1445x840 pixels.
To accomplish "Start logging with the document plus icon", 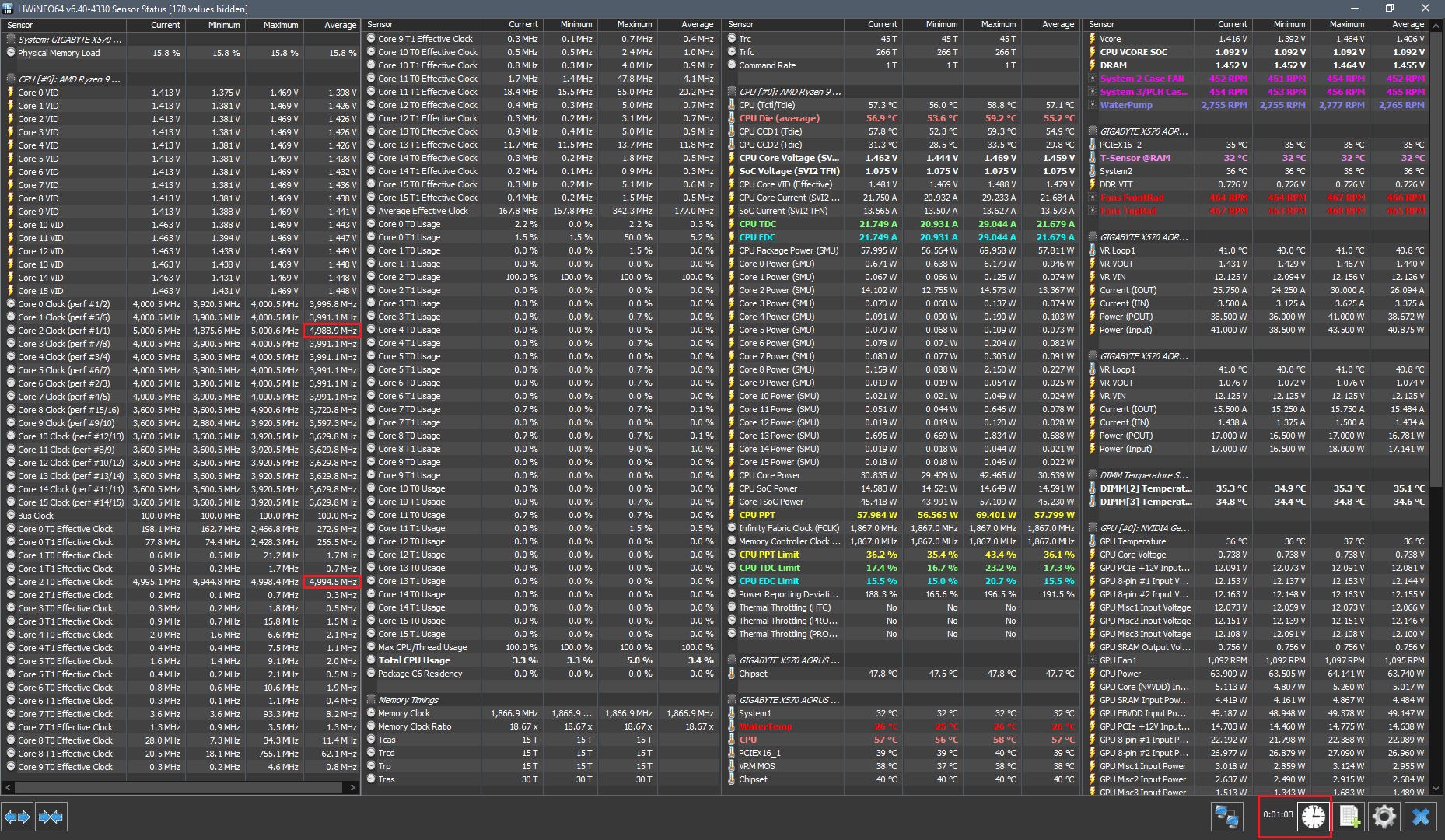I will click(x=1349, y=817).
